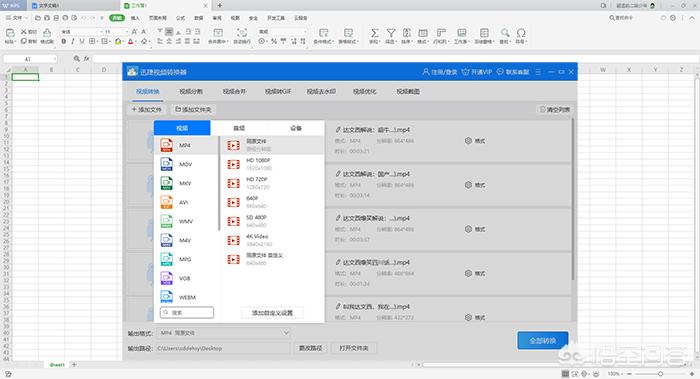Choose the HD 1080P resolution preset
Image resolution: width=700 pixels, height=379 pixels.
272,164
